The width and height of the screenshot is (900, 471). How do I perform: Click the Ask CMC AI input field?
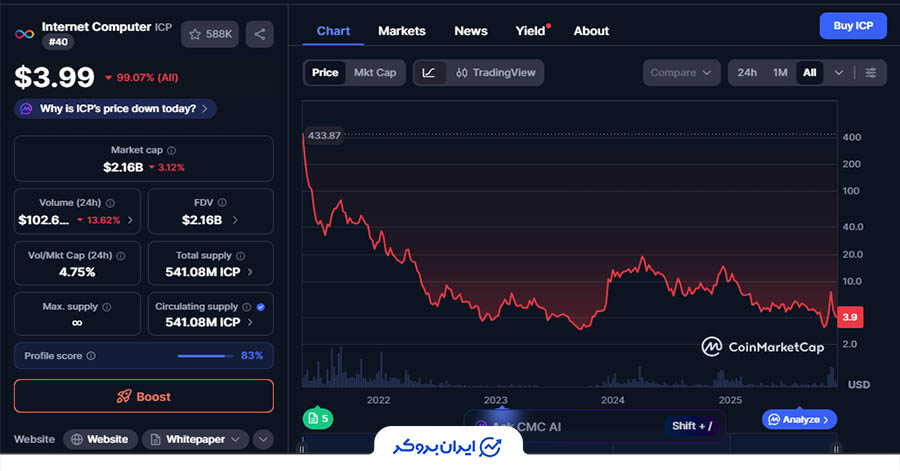(x=594, y=426)
